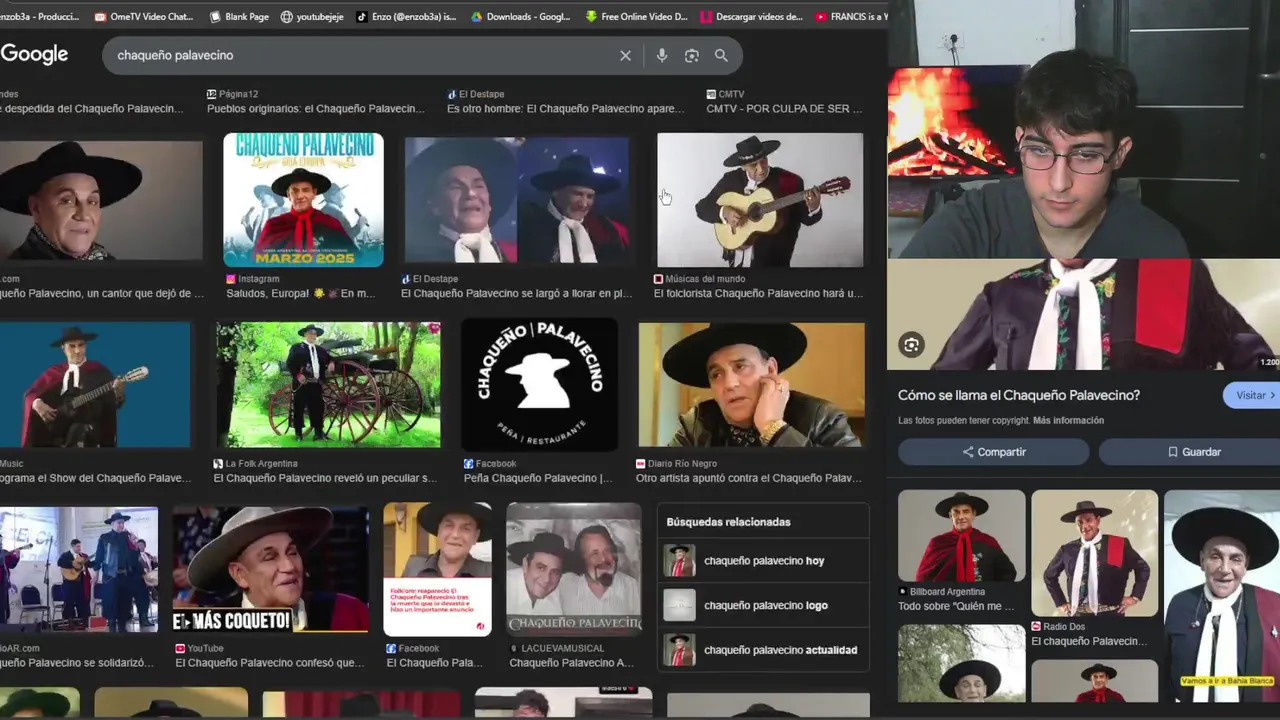Viewport: 1280px width, 720px height.
Task: Open related search 'chaqueño palavecino logo'
Action: coord(764,605)
